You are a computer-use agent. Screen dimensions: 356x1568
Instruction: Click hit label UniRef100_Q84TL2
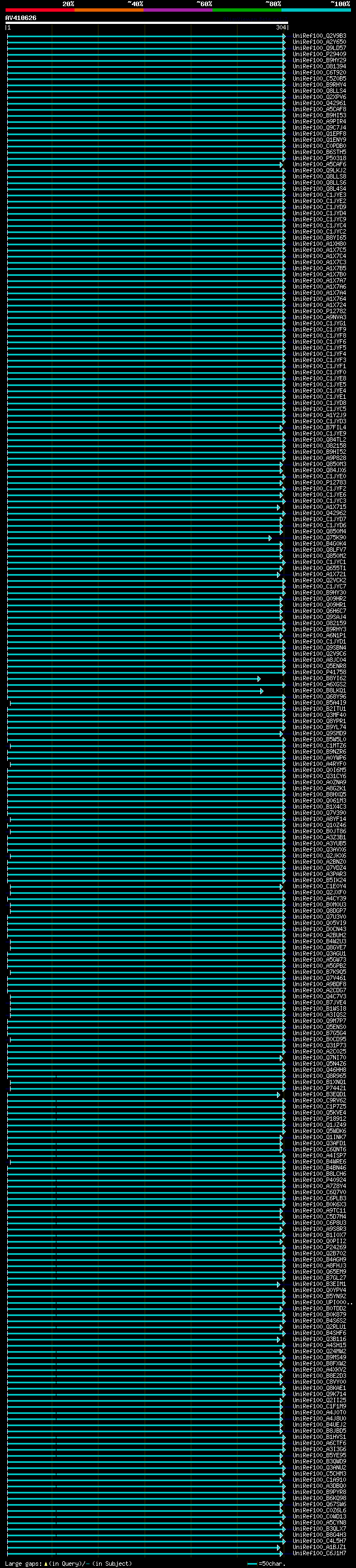point(319,439)
